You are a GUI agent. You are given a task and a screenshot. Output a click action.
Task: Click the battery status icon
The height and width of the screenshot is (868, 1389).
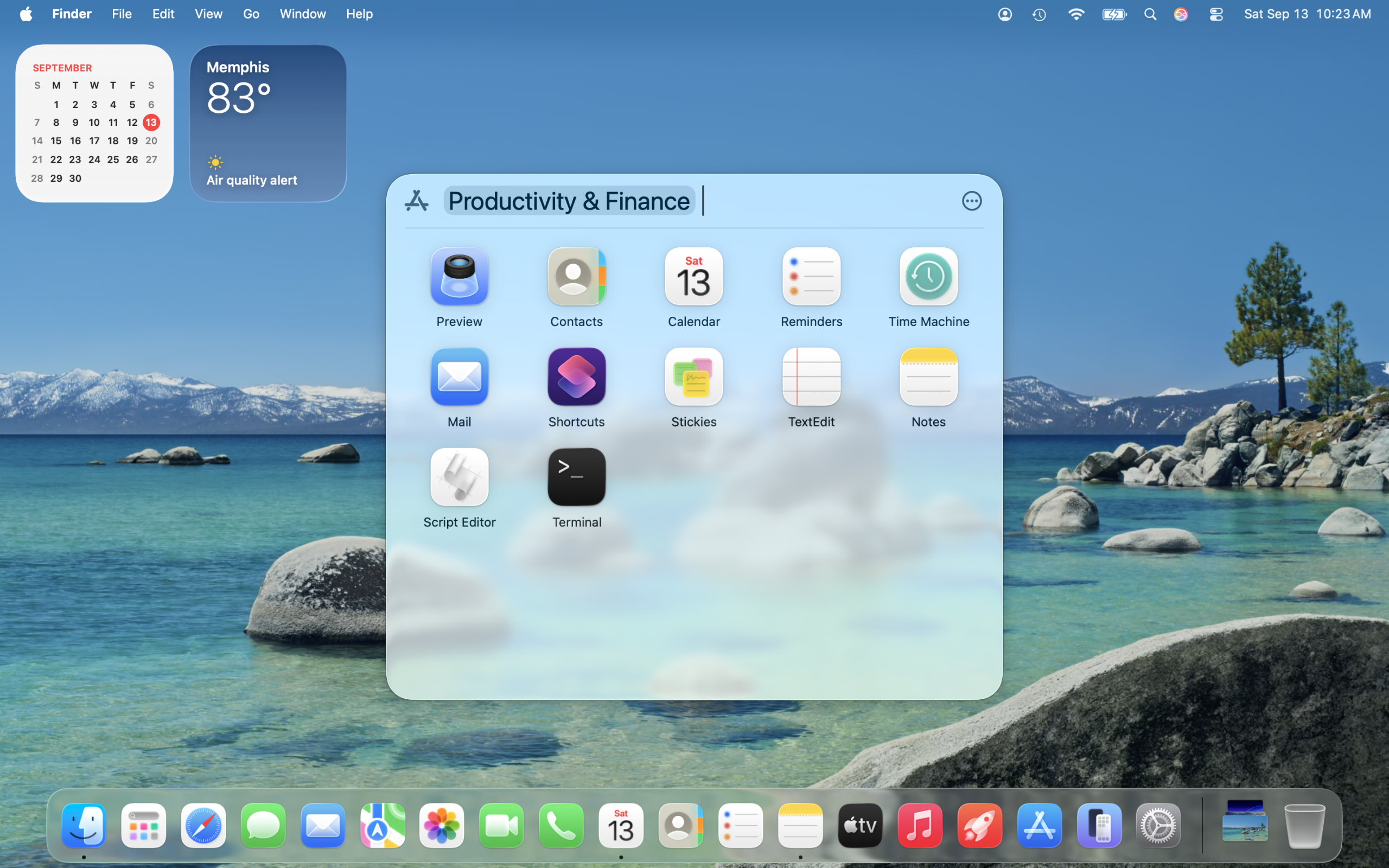(1113, 14)
